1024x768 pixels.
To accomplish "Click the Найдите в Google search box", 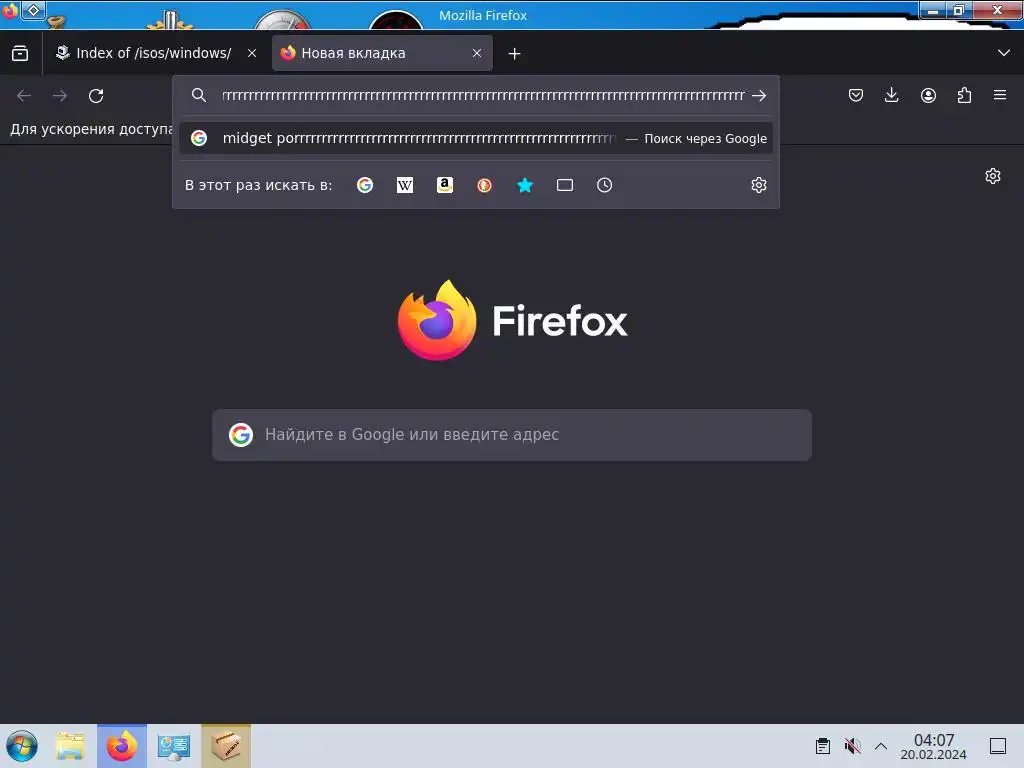I will (x=512, y=435).
